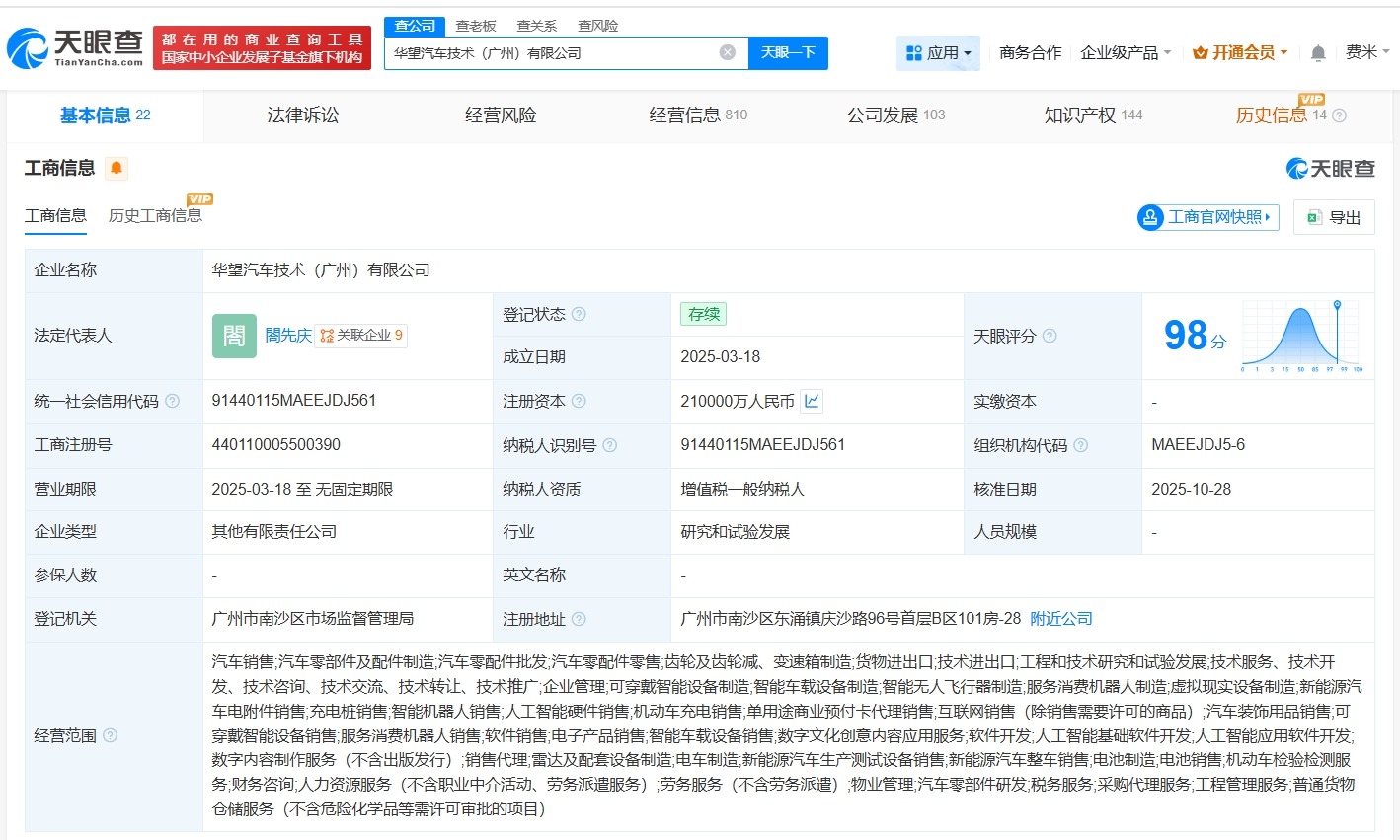The height and width of the screenshot is (840, 1400).
Task: Click the help icon beside 登记状态
Action: 580,313
